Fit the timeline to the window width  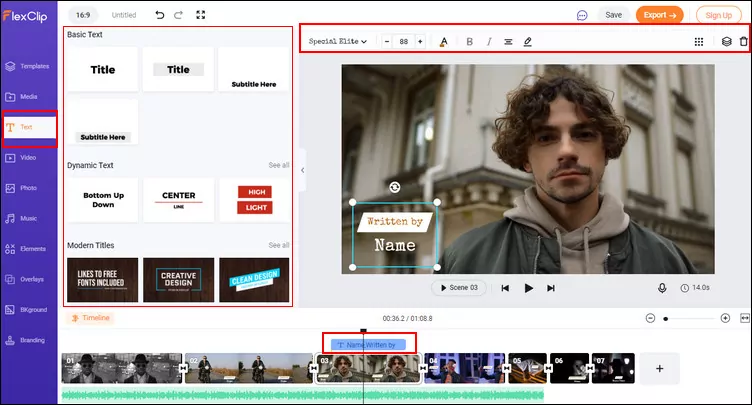(x=744, y=318)
